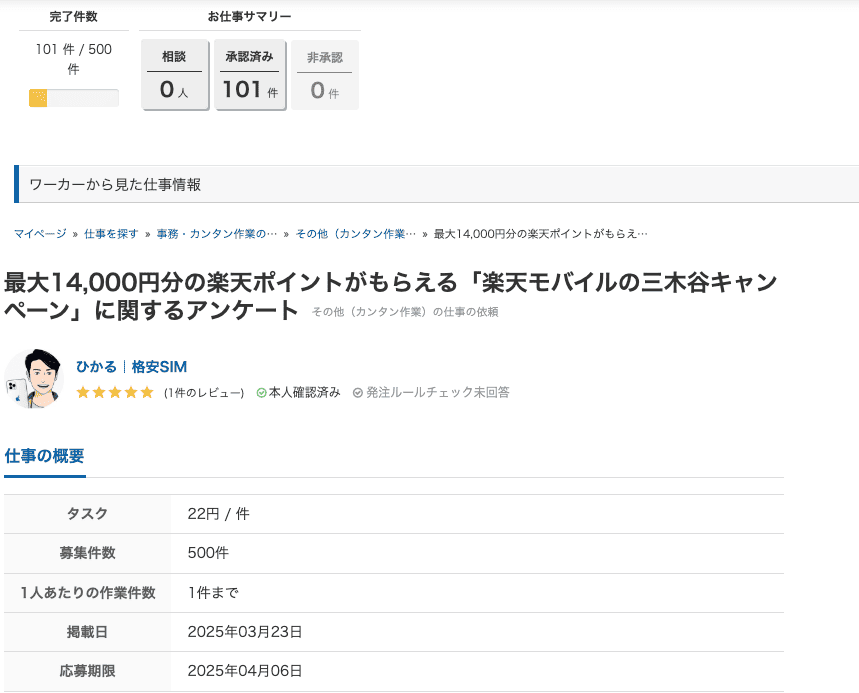Open 事務・カンタン作業 breadcrumb link
859x693 pixels.
click(x=217, y=234)
